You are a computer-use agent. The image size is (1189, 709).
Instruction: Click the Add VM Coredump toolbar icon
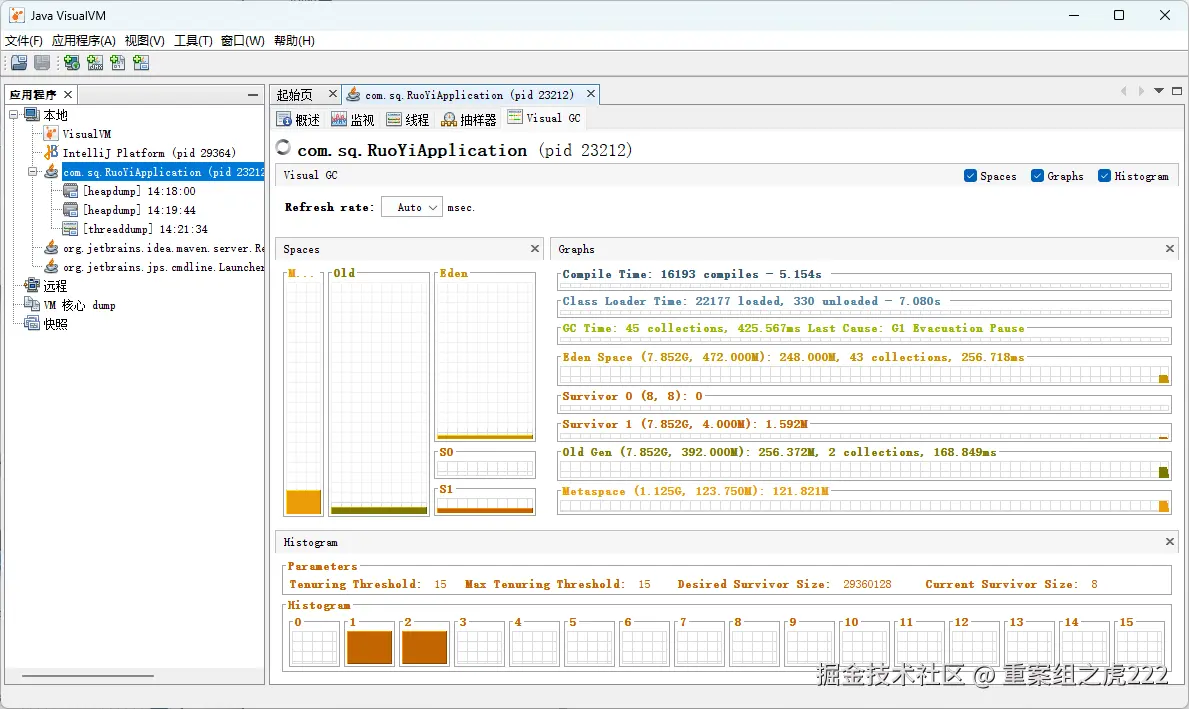118,63
